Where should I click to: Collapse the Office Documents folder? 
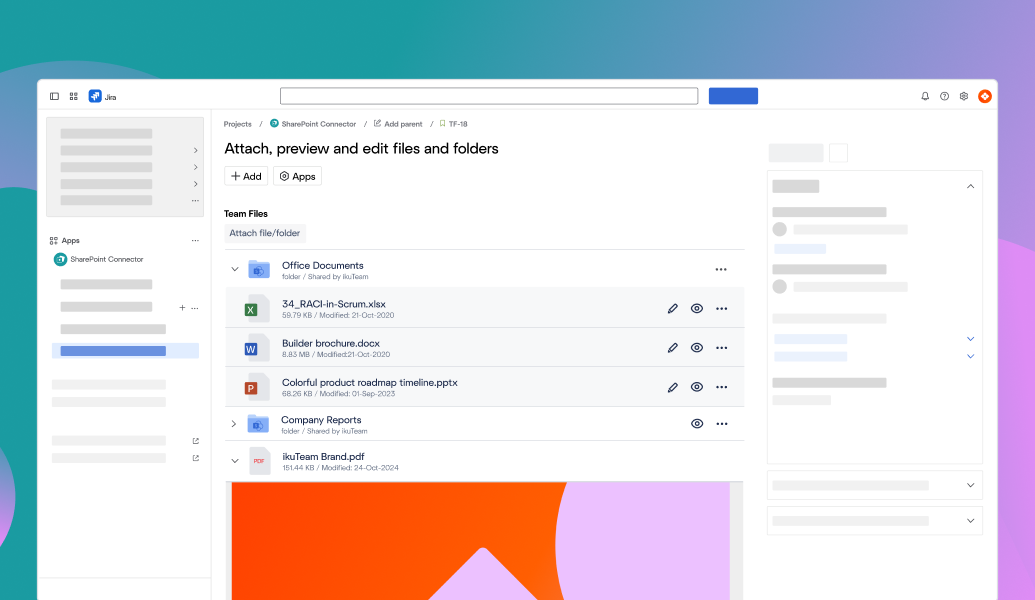tap(235, 269)
